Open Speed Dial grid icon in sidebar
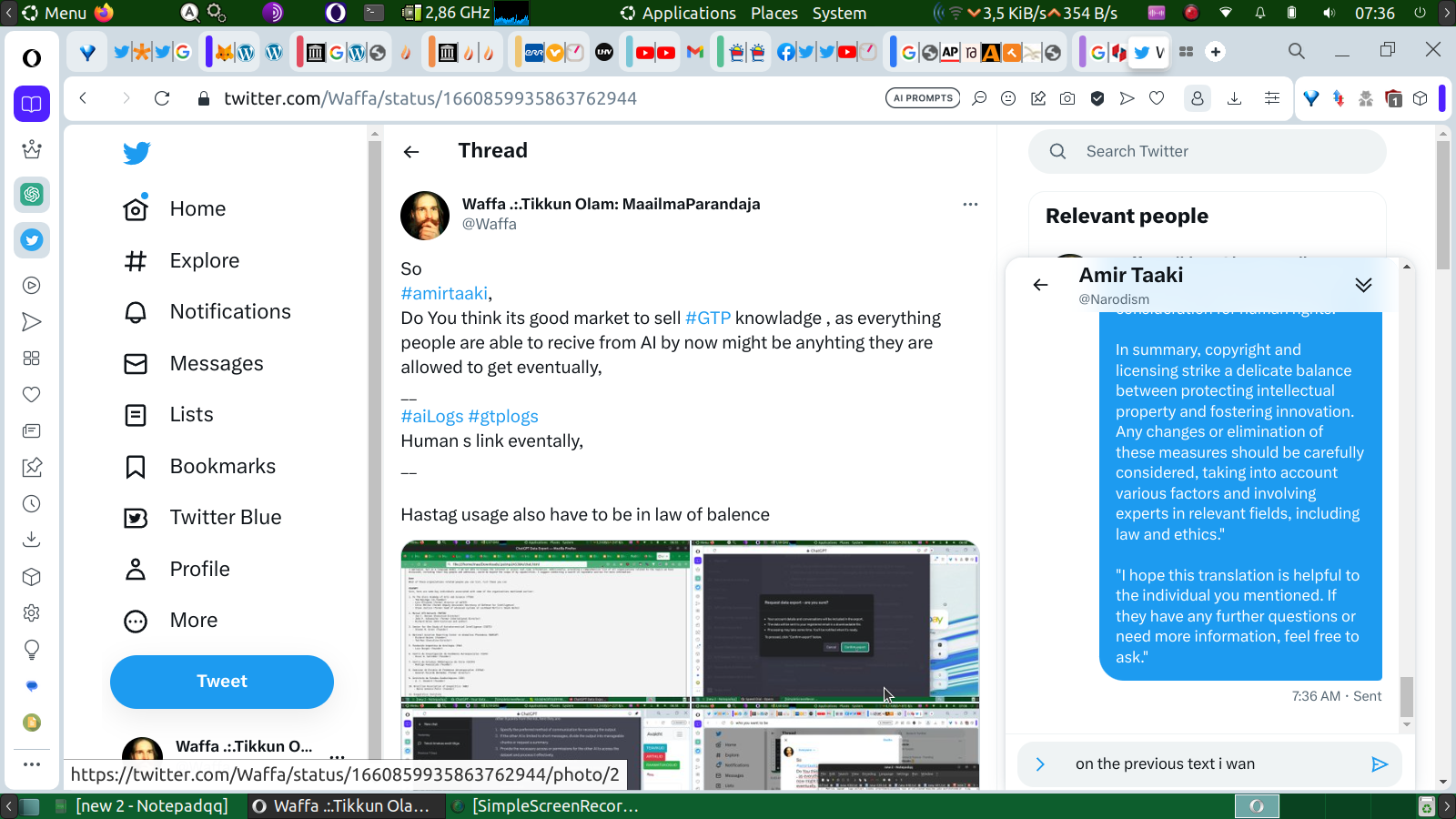 point(32,359)
